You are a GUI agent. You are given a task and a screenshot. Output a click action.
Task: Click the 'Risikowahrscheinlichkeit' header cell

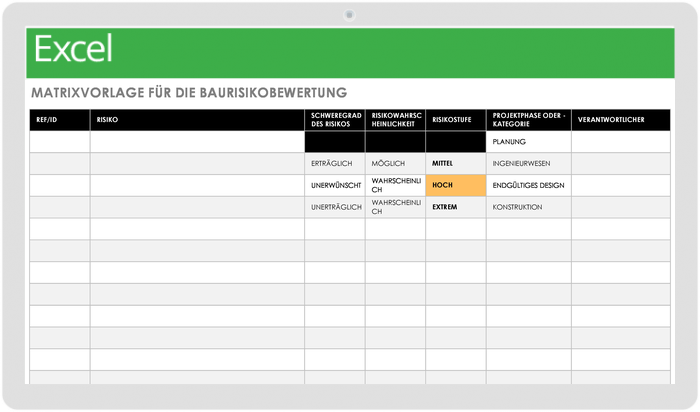pyautogui.click(x=396, y=120)
